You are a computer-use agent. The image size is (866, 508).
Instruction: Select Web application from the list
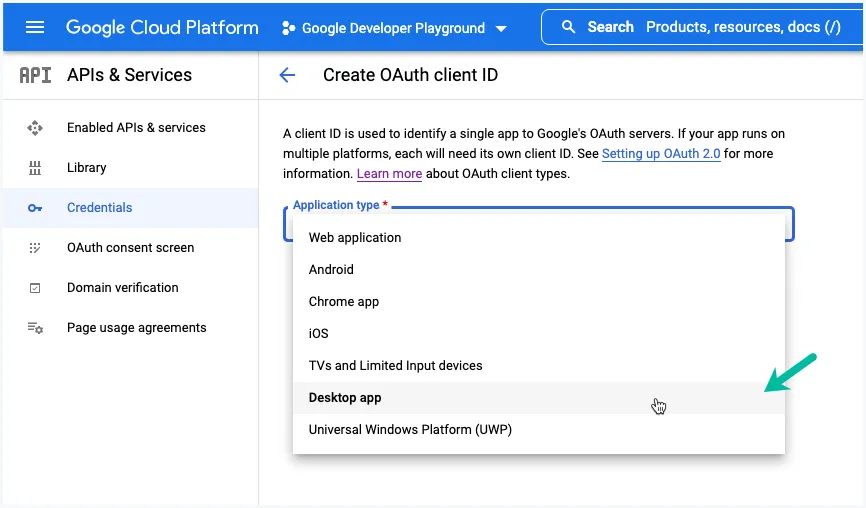coord(355,238)
